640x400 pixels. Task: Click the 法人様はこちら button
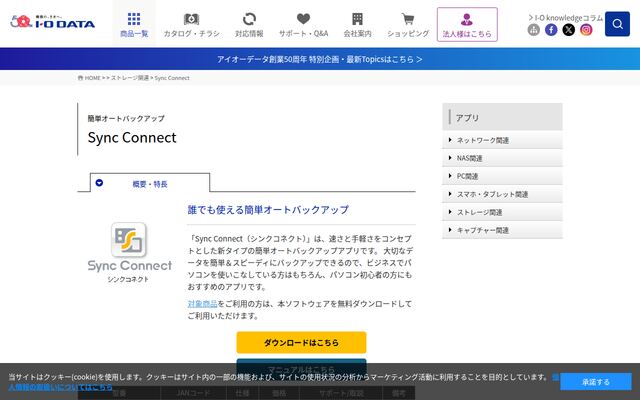[x=467, y=24]
